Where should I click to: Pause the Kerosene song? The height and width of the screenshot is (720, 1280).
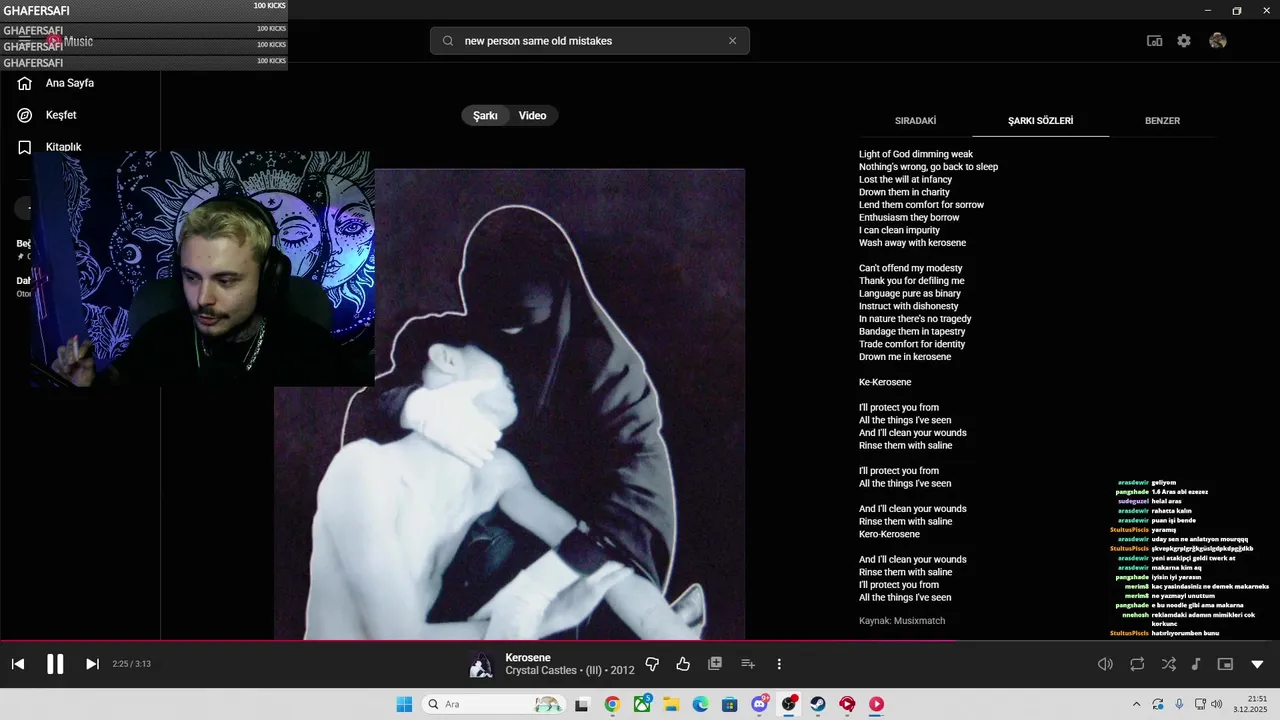pyautogui.click(x=55, y=664)
